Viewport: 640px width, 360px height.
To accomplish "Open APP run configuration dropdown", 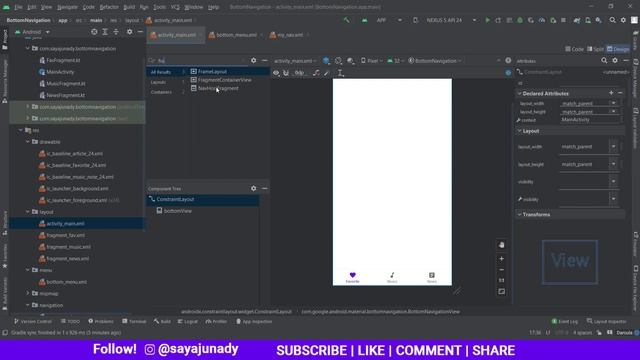I will tap(388, 20).
